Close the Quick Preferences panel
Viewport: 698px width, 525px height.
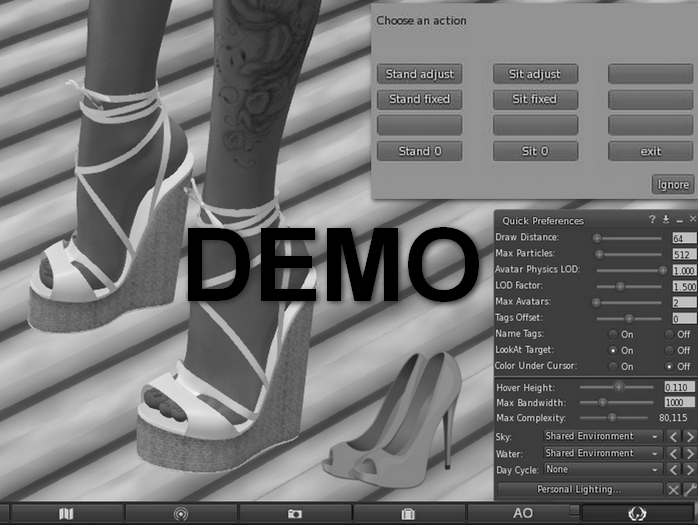point(693,219)
